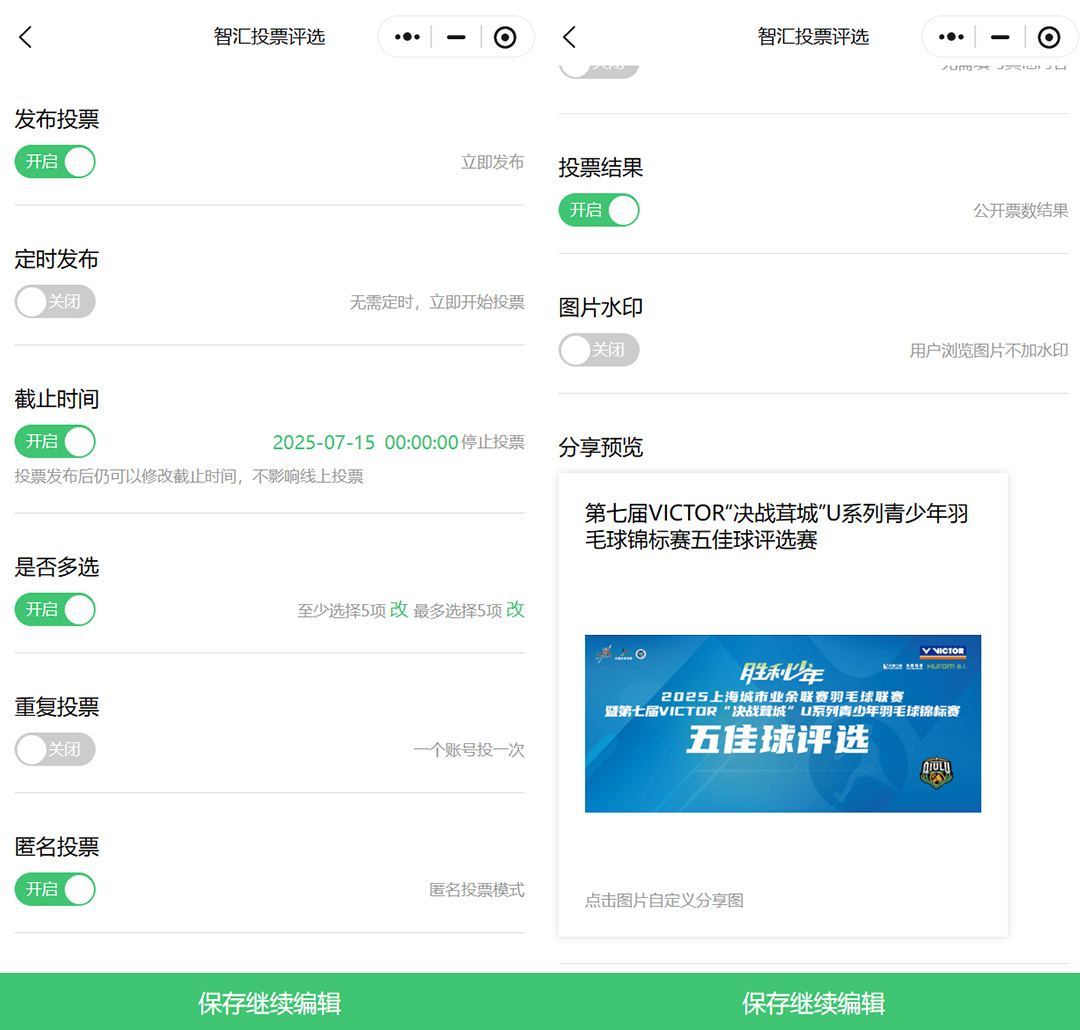Viewport: 1080px width, 1030px height.
Task: Click 保存继续编辑 button in left panel
Action: click(x=269, y=1002)
